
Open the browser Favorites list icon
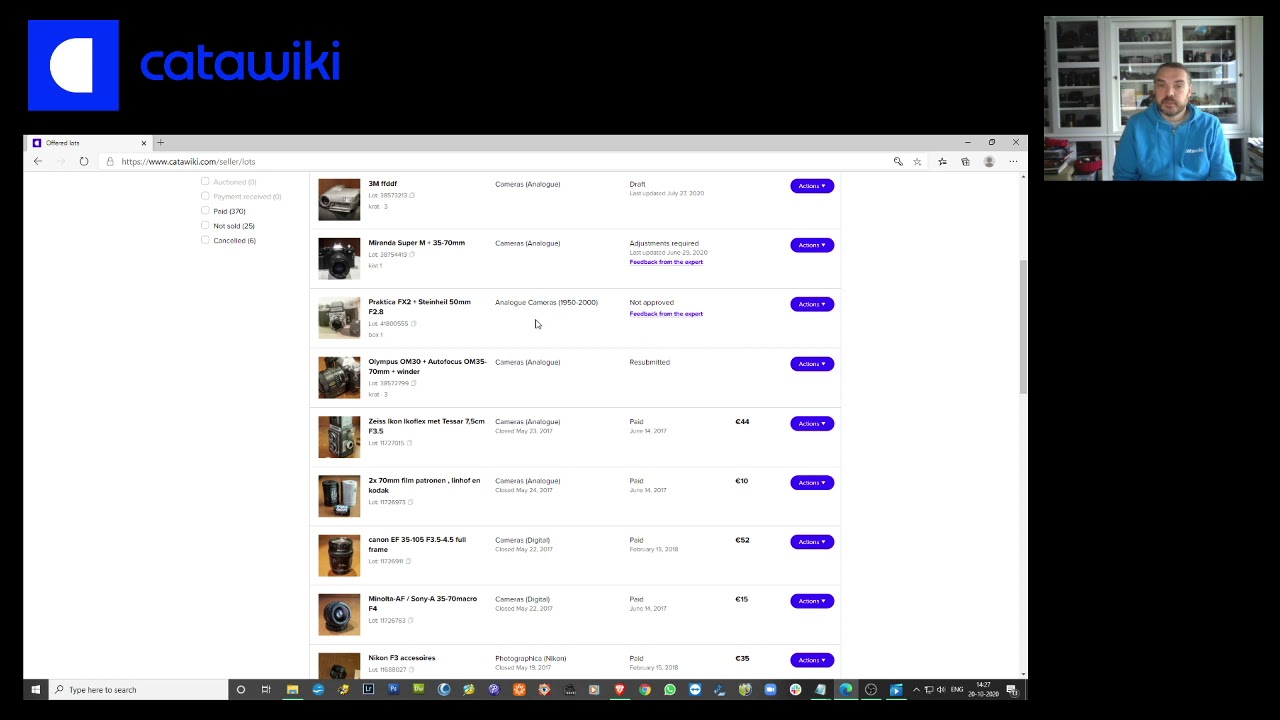(x=942, y=161)
